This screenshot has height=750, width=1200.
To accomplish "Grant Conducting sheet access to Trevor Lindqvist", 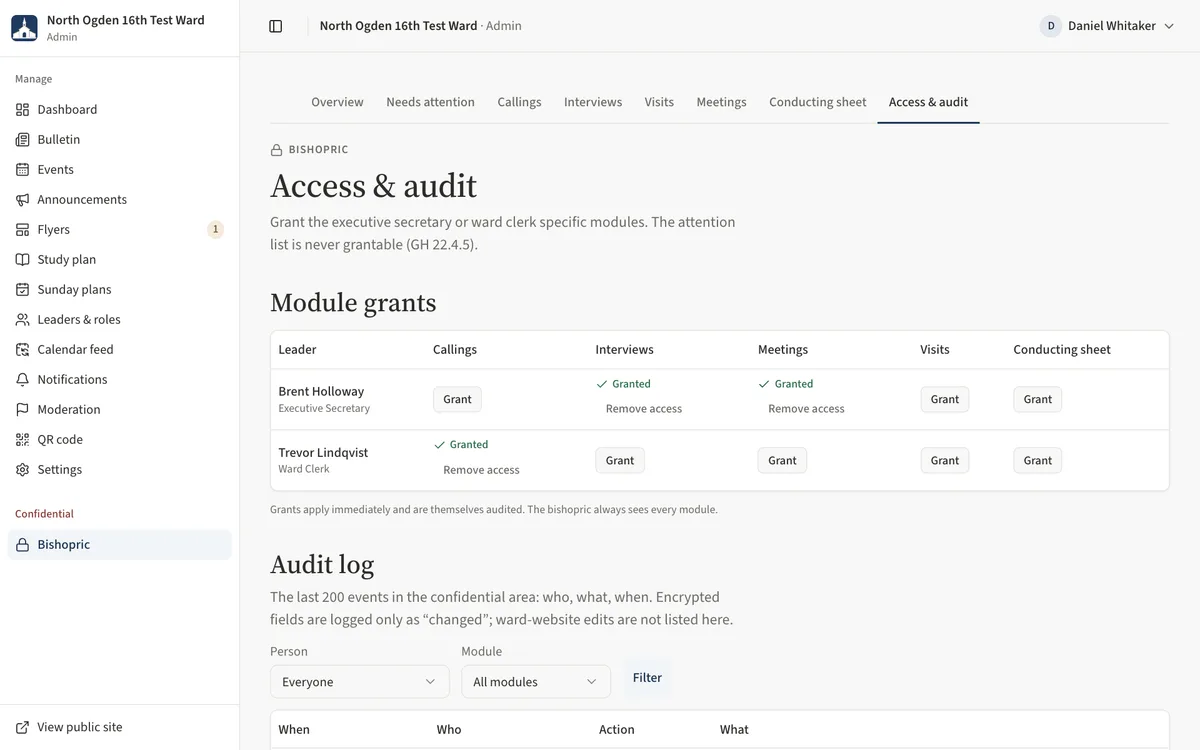I will (x=1038, y=461).
